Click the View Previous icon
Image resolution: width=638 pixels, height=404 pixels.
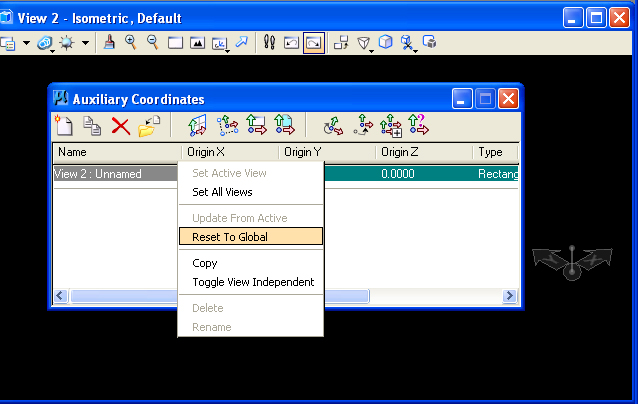[x=291, y=43]
